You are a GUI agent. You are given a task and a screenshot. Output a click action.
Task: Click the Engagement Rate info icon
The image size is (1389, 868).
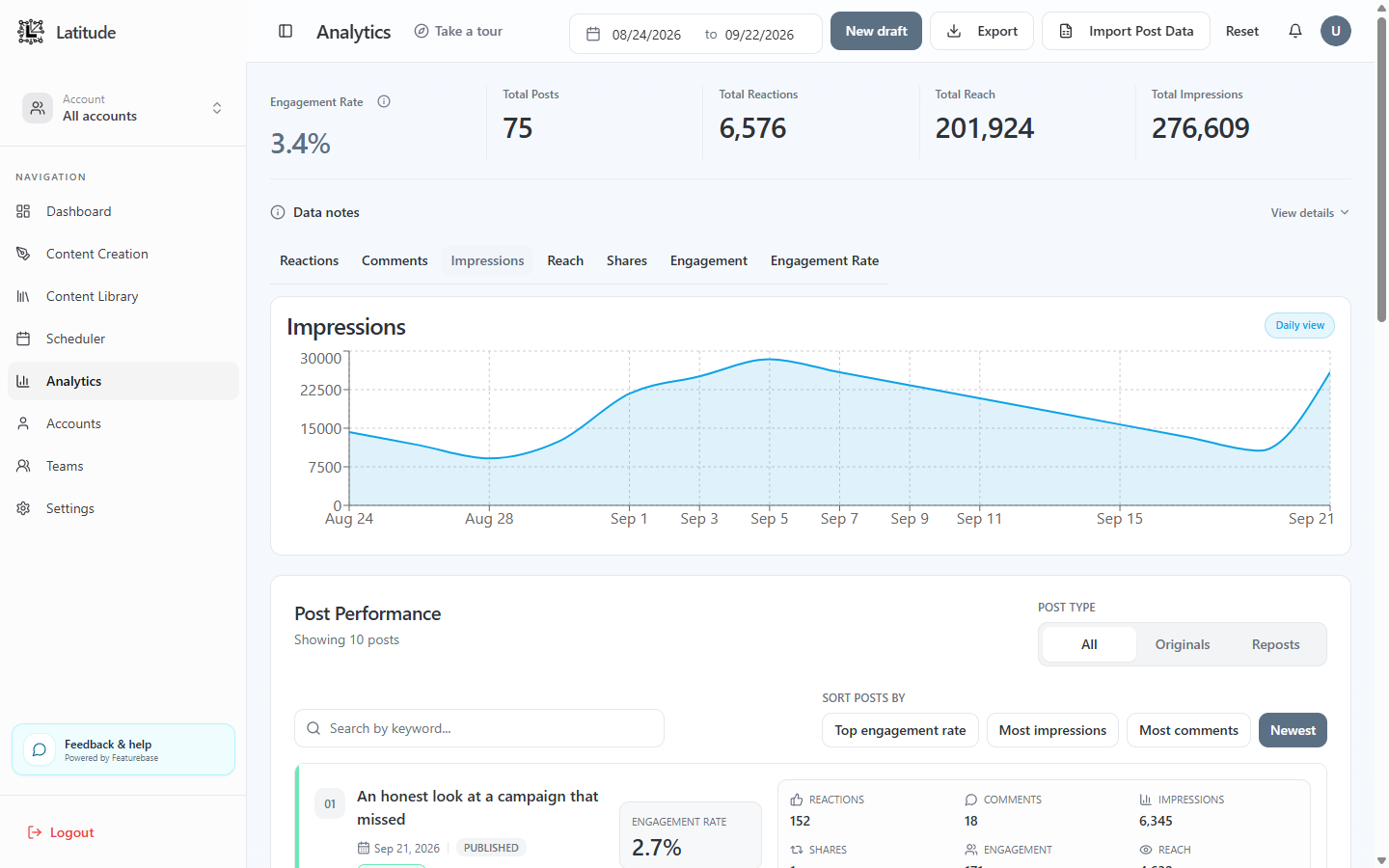point(384,101)
